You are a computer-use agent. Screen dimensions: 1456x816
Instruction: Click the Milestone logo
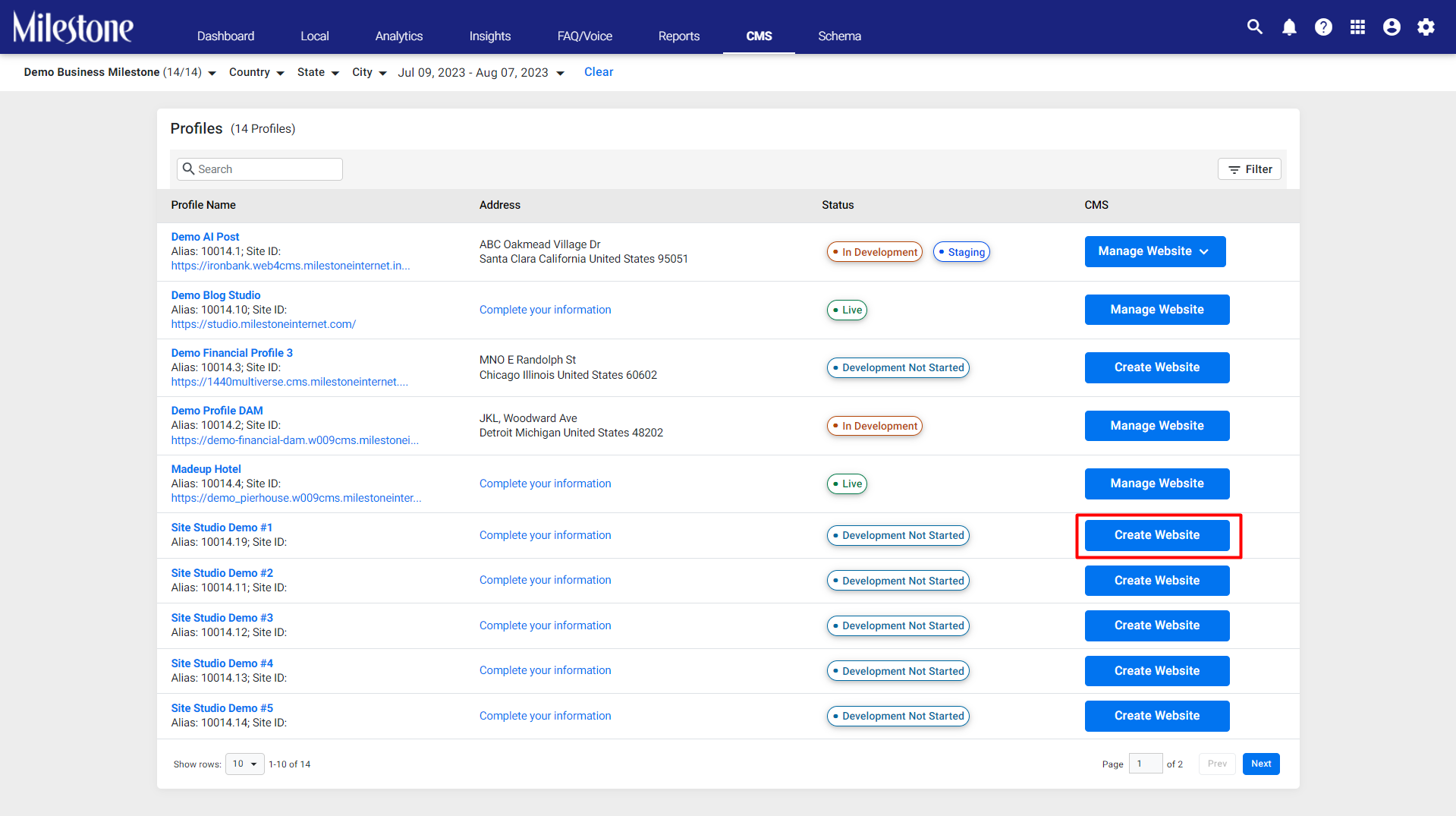click(x=73, y=27)
